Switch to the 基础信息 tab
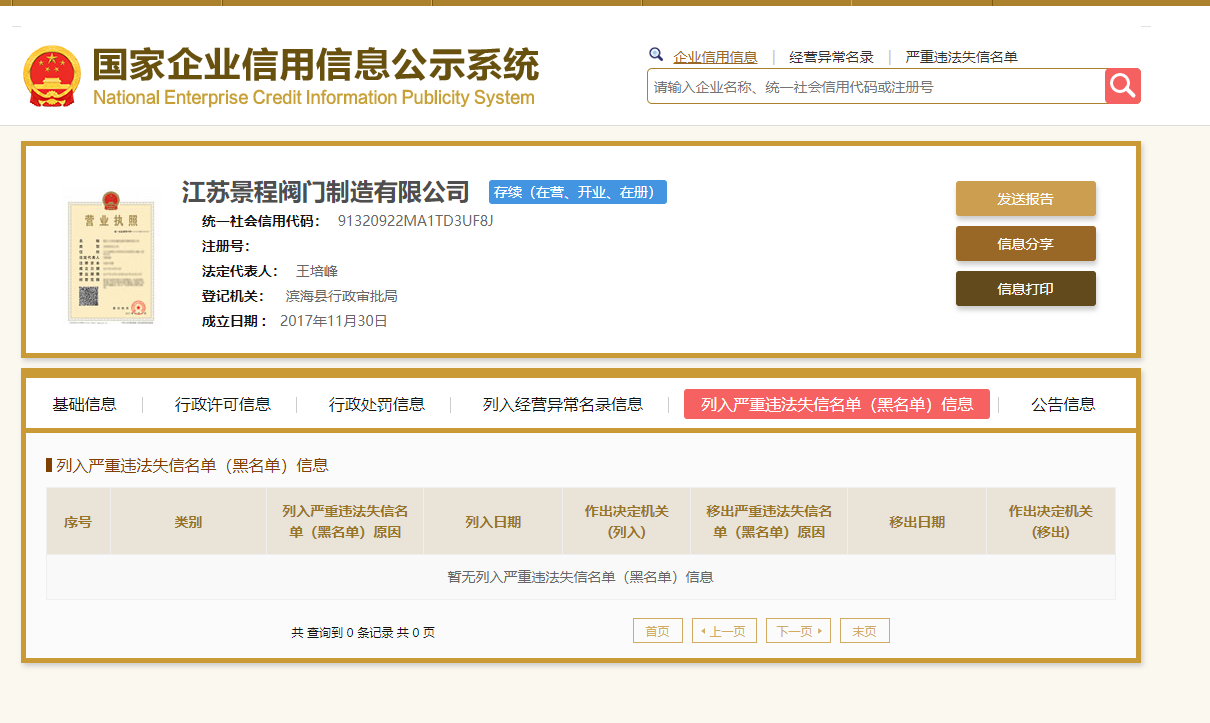 (x=84, y=404)
